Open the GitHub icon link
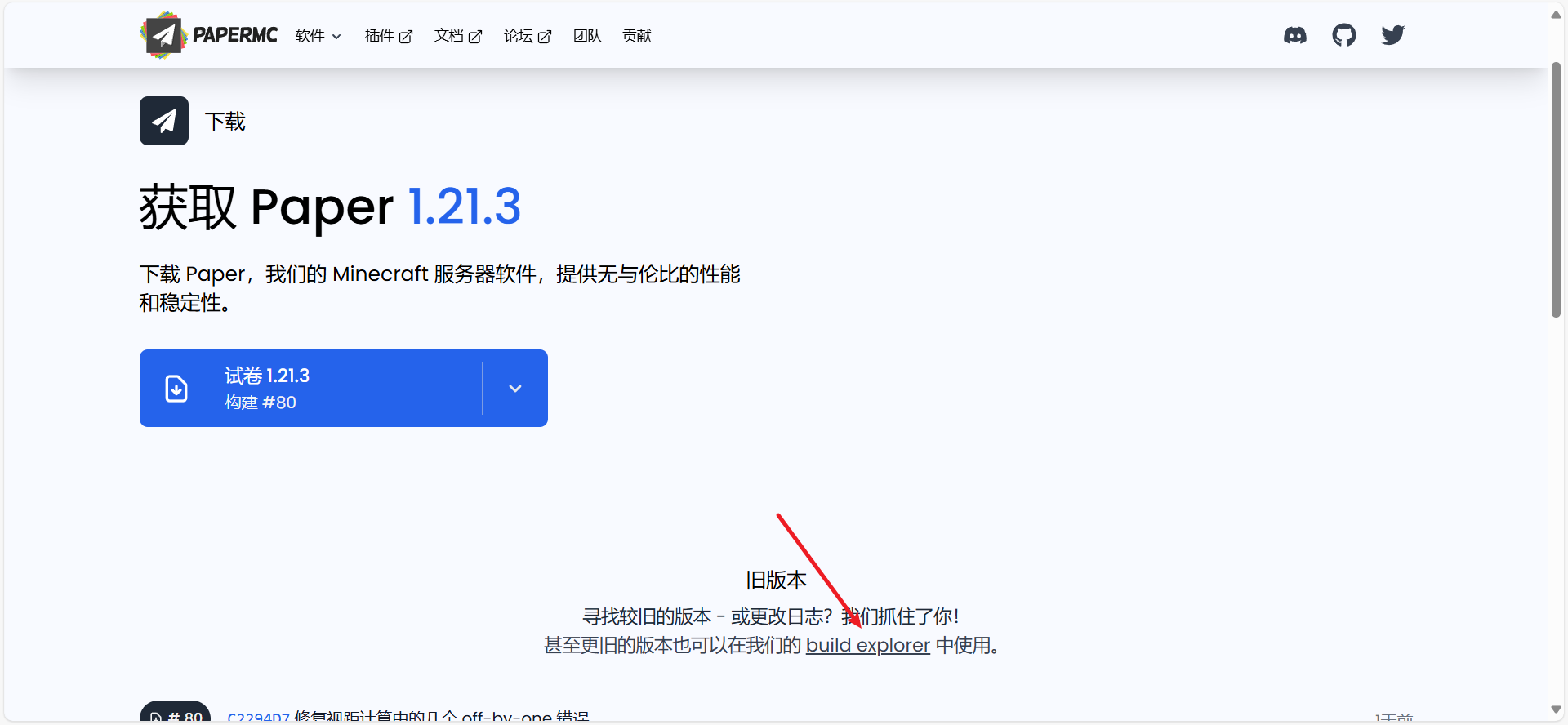This screenshot has width=1568, height=725. click(1344, 35)
